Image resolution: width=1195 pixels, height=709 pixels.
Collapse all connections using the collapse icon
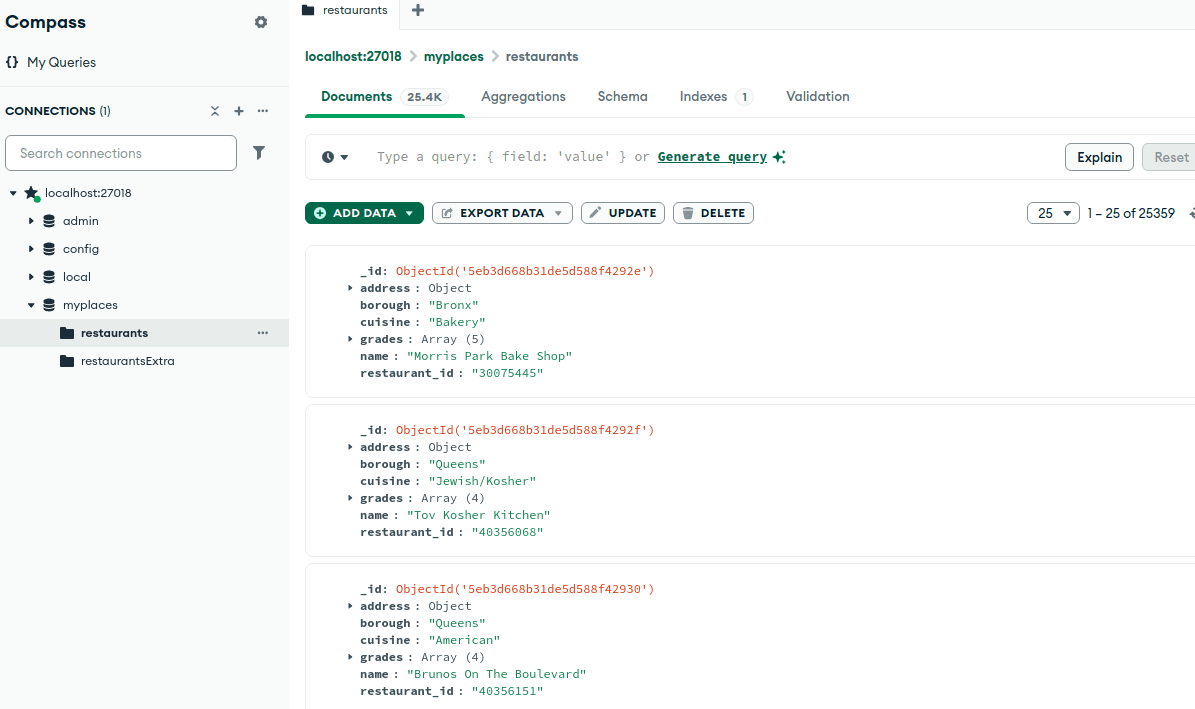[214, 111]
